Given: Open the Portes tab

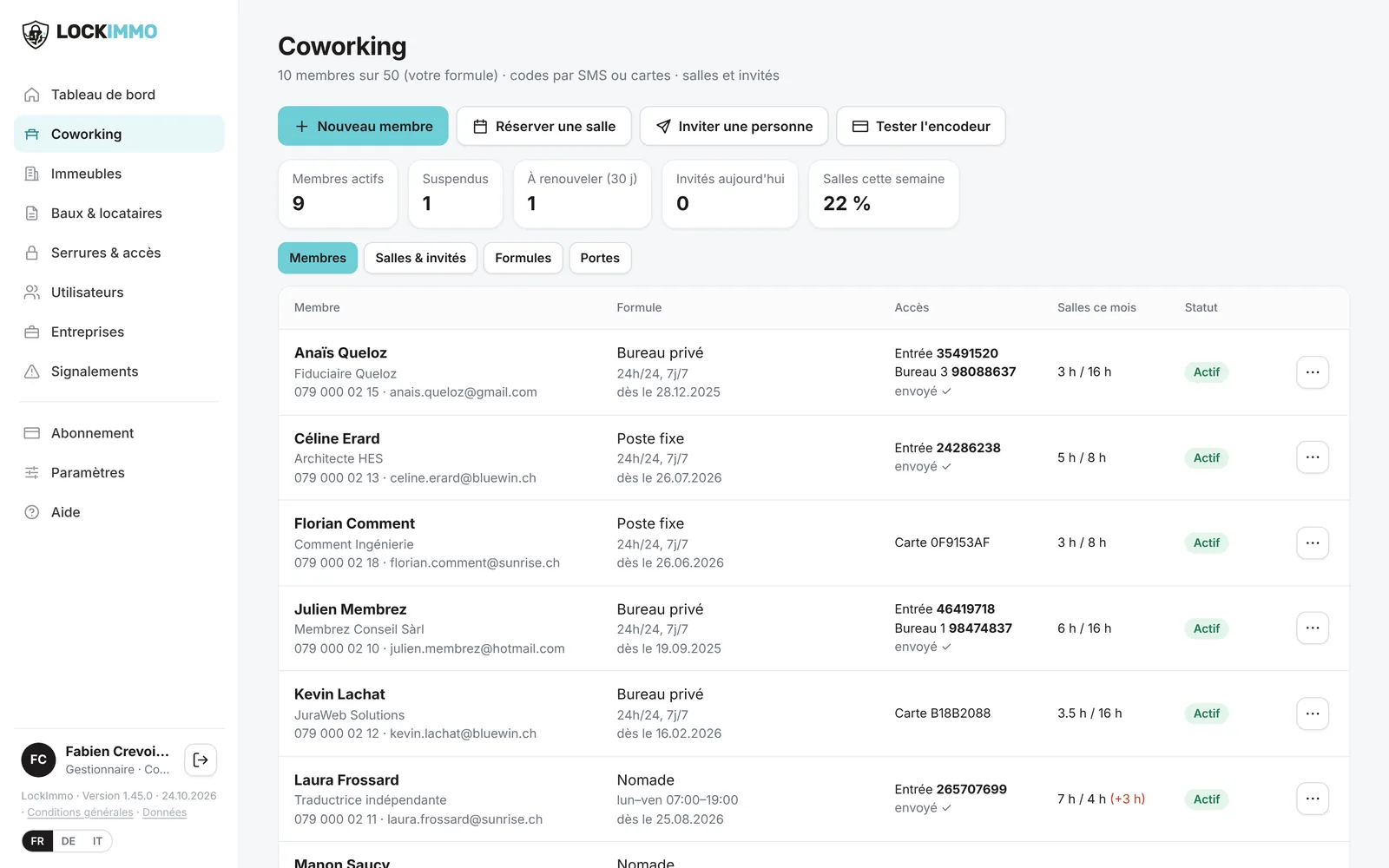Looking at the screenshot, I should (600, 258).
